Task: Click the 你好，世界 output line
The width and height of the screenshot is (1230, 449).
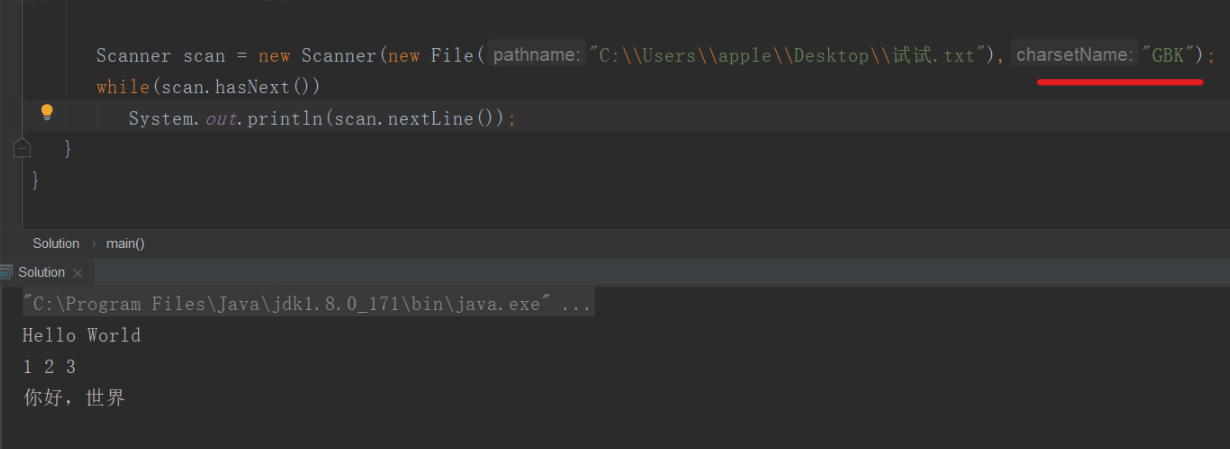Action: tap(75, 398)
